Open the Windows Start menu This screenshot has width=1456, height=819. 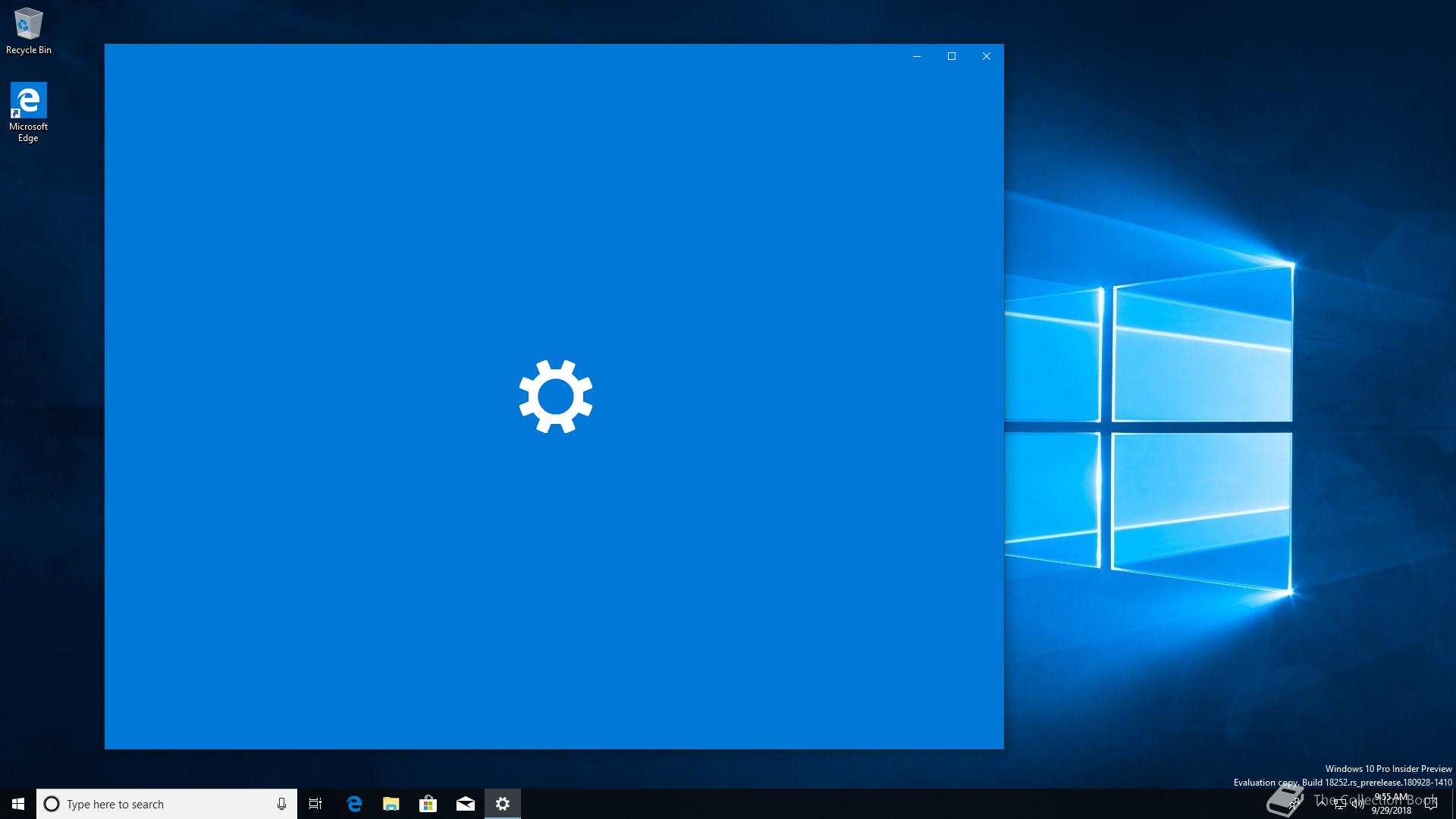[x=18, y=804]
